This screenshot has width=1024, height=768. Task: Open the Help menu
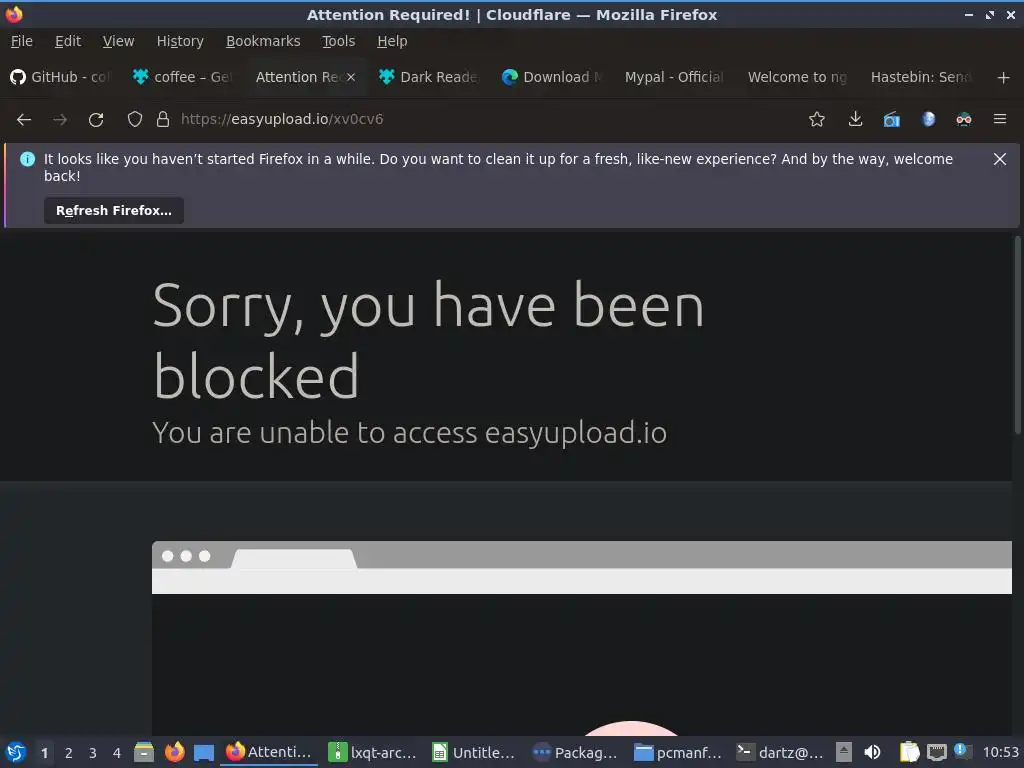(392, 41)
